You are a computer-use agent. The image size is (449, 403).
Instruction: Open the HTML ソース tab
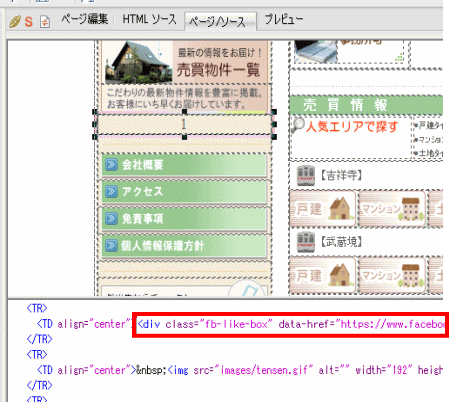point(149,19)
